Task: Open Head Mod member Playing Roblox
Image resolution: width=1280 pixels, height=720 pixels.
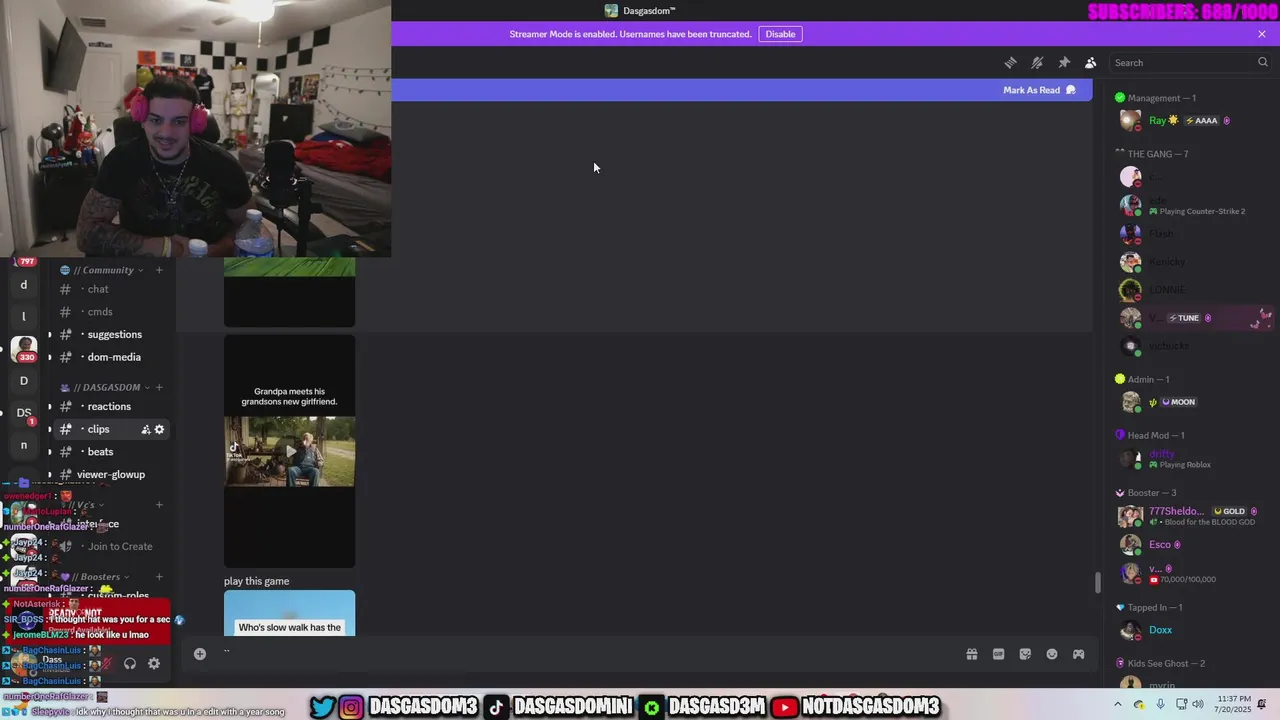Action: pyautogui.click(x=1195, y=459)
